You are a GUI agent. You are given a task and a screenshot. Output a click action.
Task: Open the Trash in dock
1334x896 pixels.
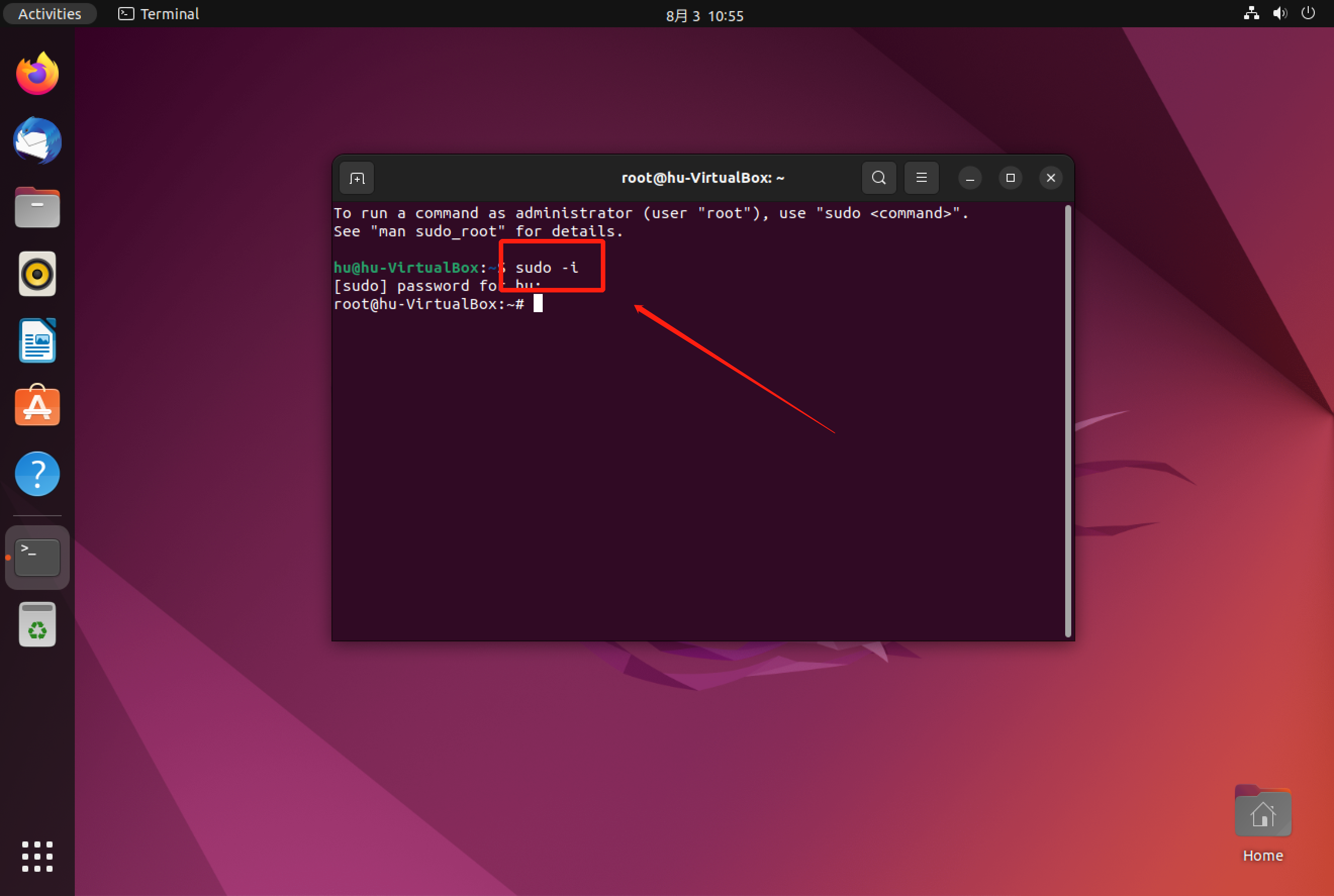pyautogui.click(x=37, y=625)
